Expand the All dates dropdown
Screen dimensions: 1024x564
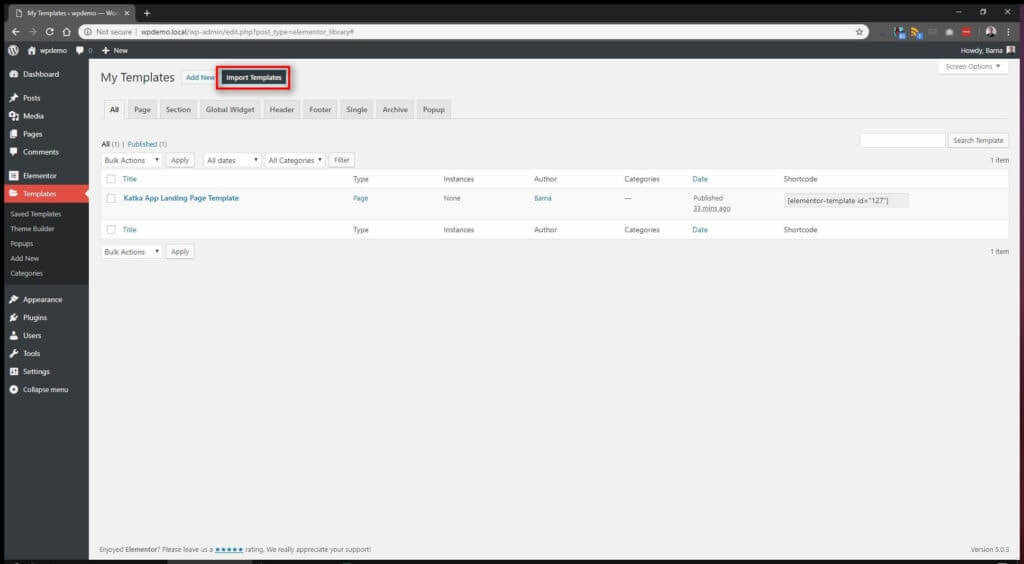pyautogui.click(x=232, y=160)
